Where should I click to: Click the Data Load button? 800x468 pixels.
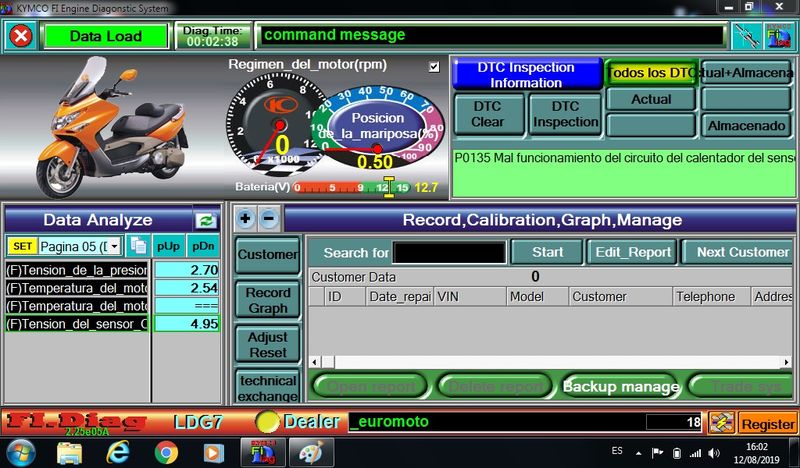[x=106, y=36]
